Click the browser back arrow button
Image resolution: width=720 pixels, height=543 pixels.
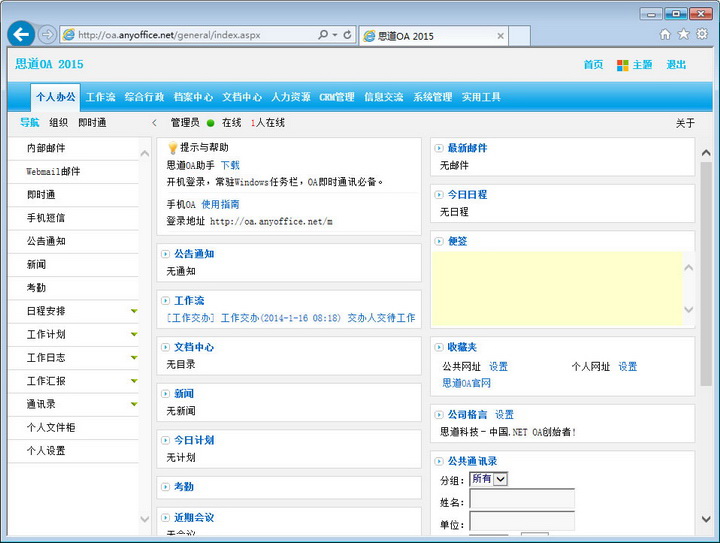pyautogui.click(x=20, y=34)
